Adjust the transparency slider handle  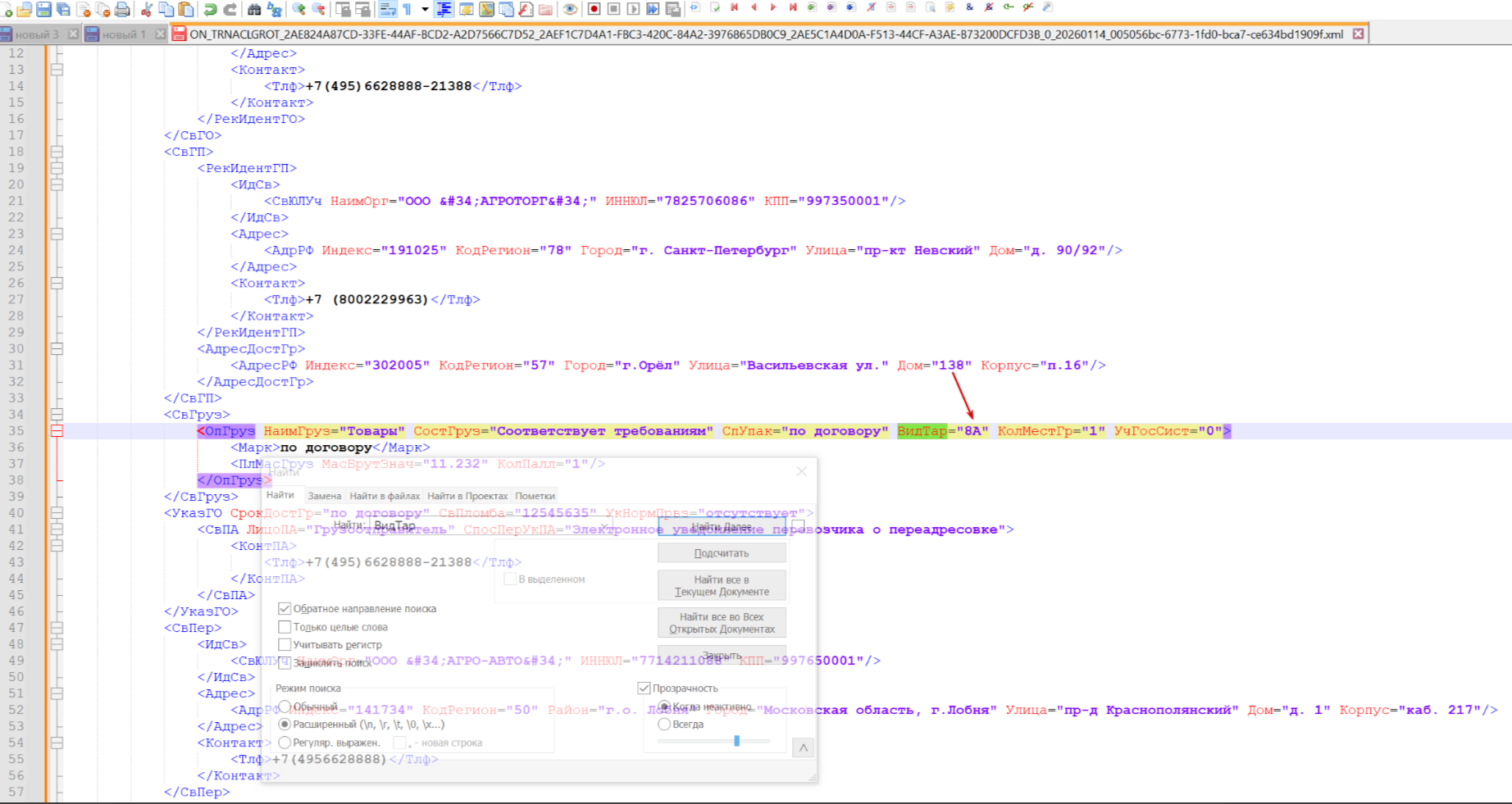(x=737, y=741)
